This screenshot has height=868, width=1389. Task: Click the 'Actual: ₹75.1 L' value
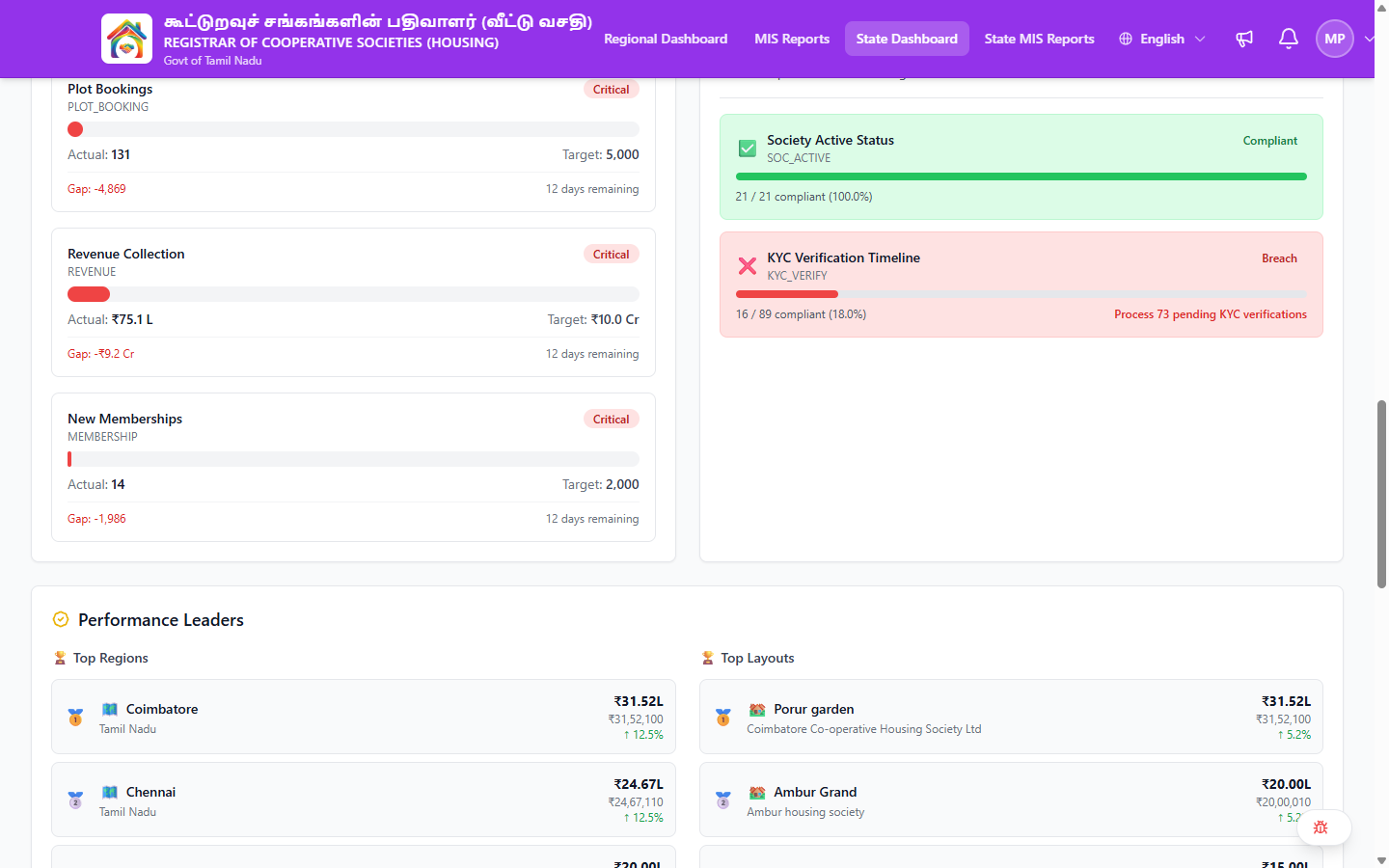point(110,319)
